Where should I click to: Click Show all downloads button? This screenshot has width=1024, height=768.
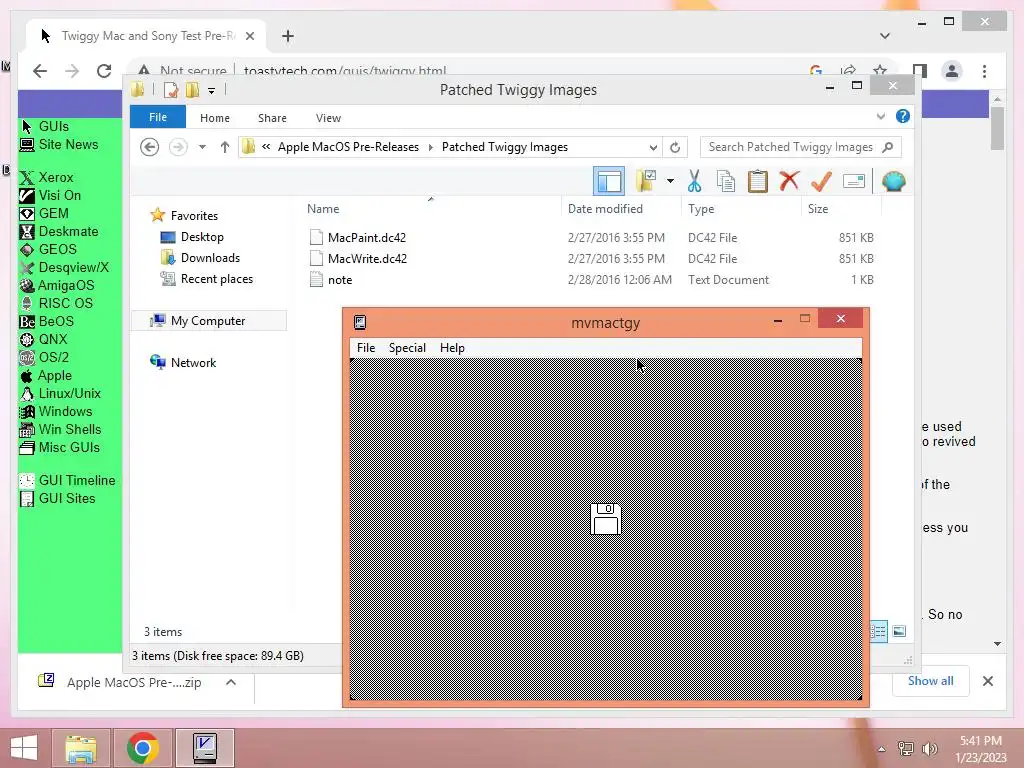point(931,680)
